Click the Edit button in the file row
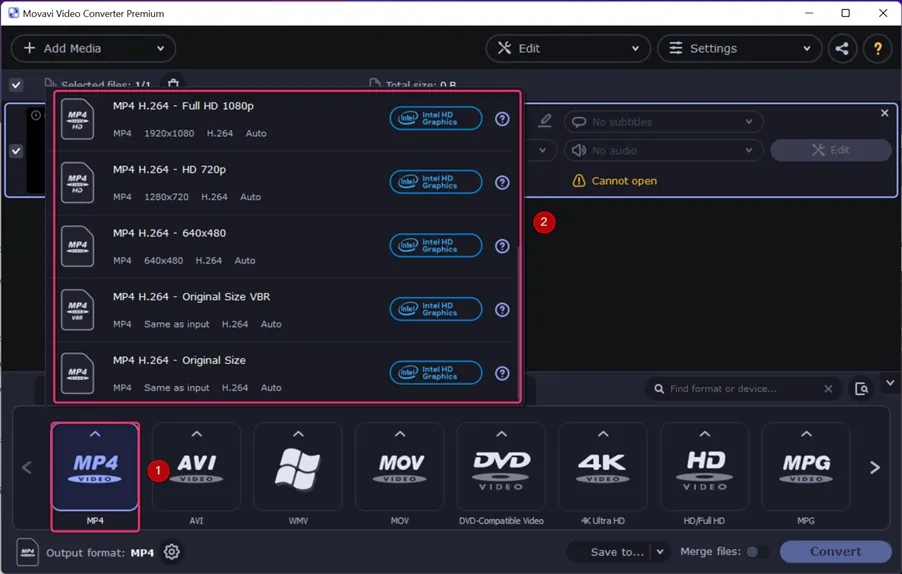This screenshot has width=902, height=574. 831,150
